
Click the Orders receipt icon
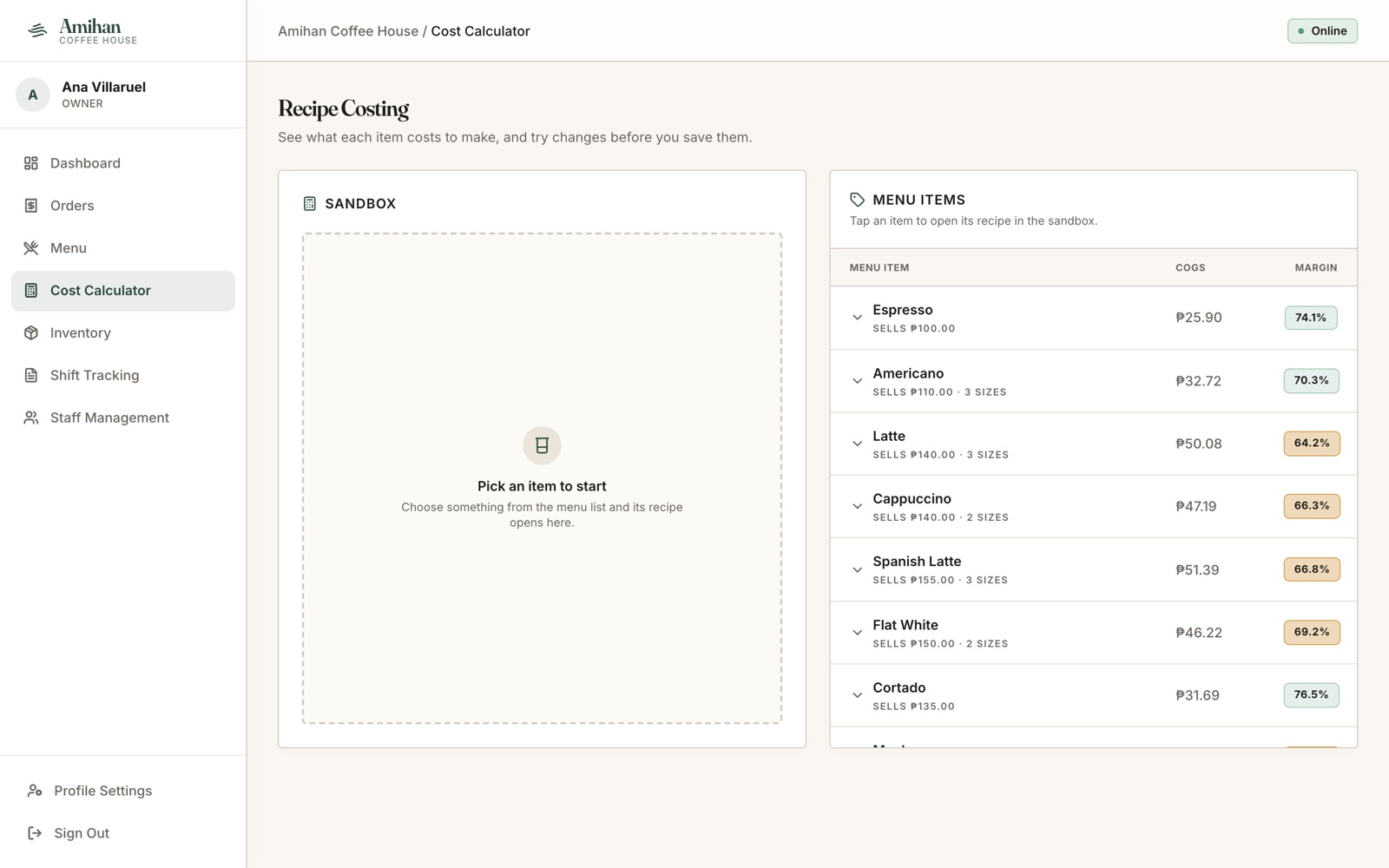tap(31, 206)
